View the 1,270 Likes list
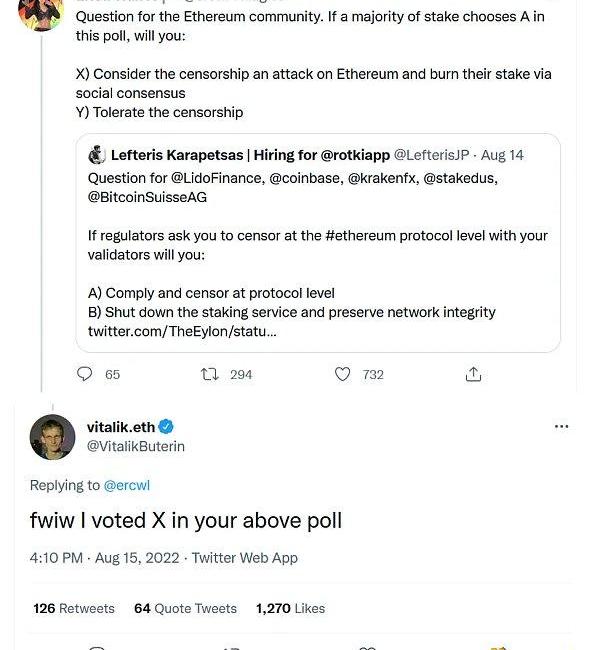This screenshot has width=600, height=650. [290, 608]
